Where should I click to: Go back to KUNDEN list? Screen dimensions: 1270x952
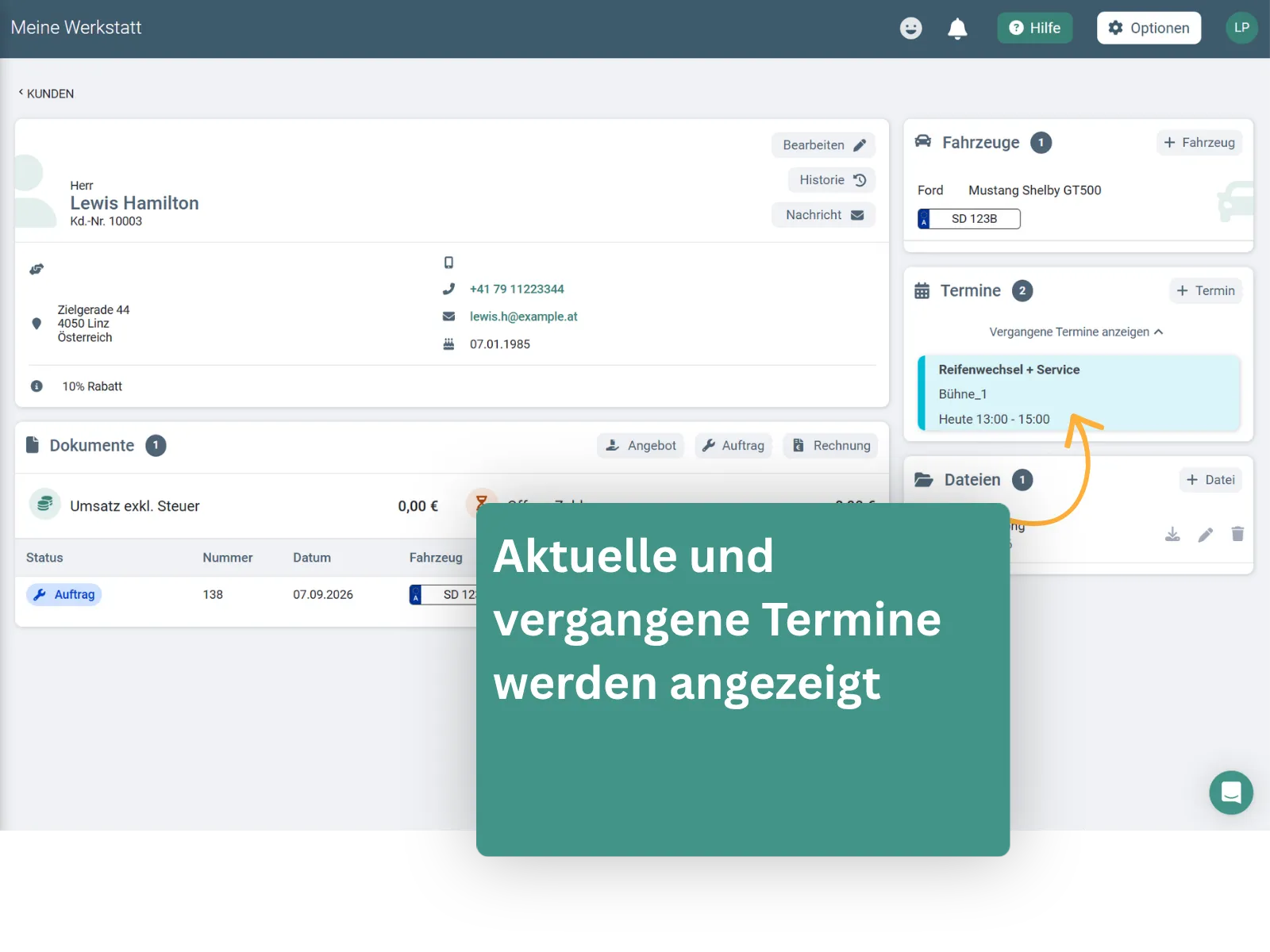(x=46, y=94)
